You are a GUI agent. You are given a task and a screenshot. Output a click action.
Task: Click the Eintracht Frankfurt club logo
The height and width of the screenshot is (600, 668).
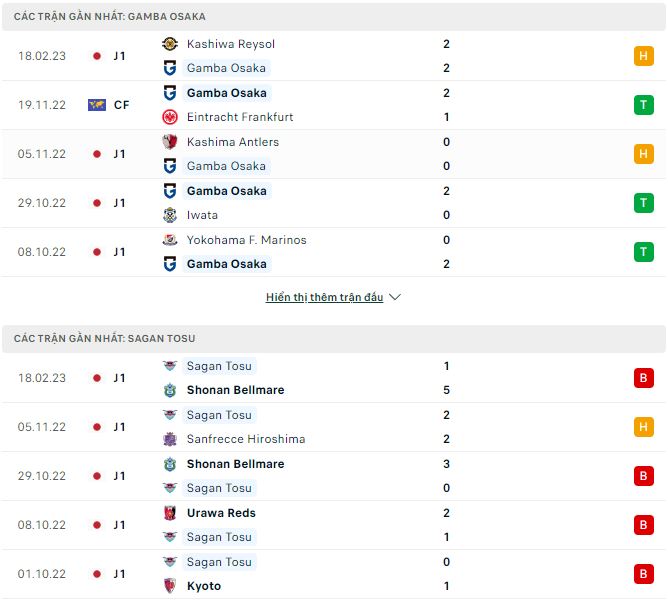pos(169,117)
